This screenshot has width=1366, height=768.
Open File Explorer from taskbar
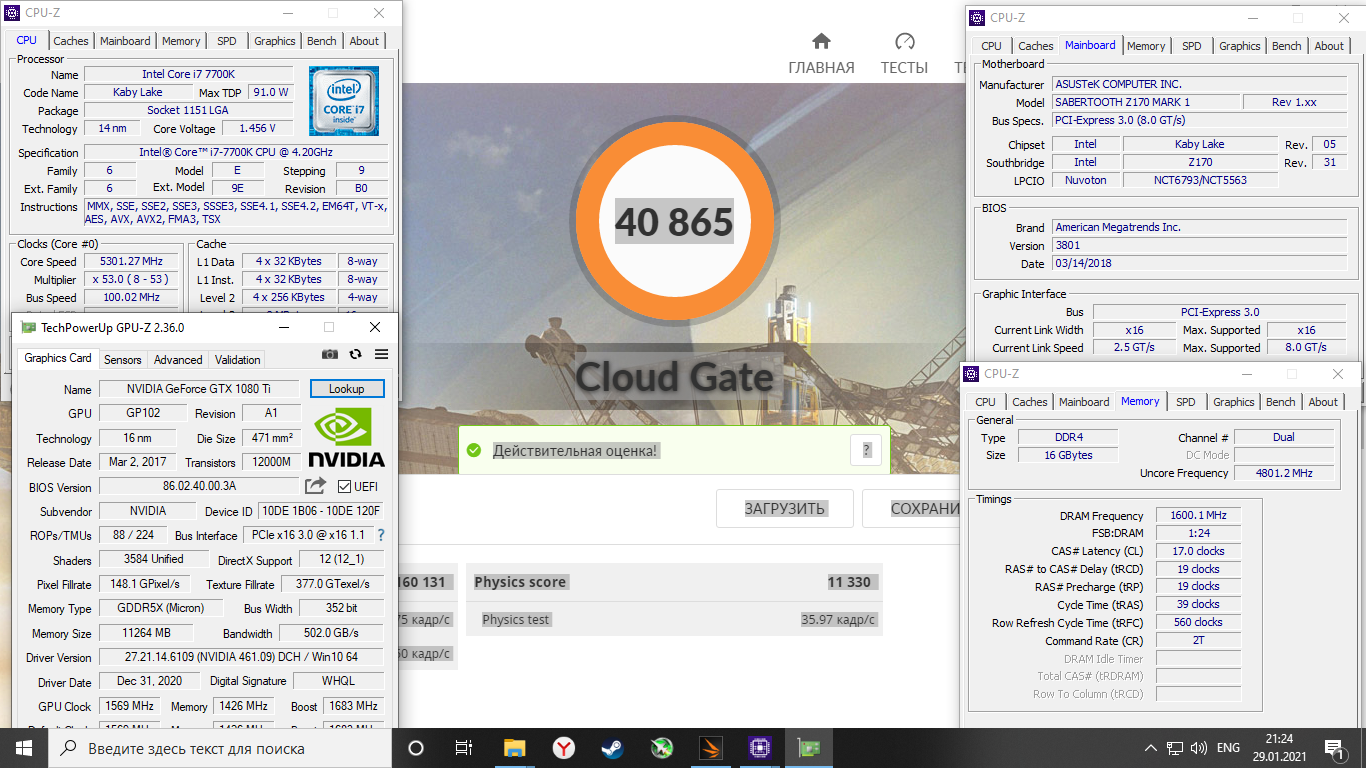coord(514,748)
